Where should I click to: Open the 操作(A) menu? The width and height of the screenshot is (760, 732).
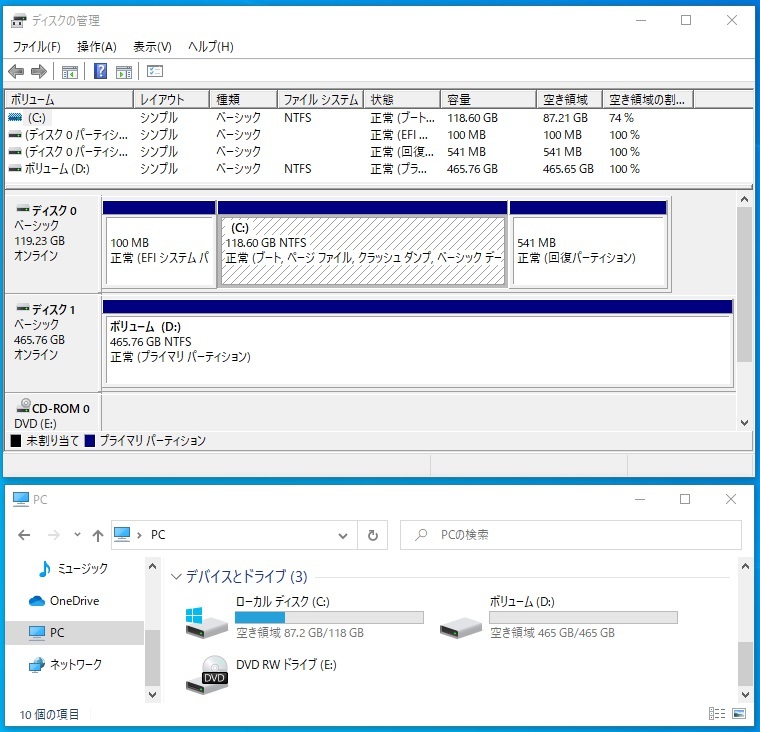(97, 47)
